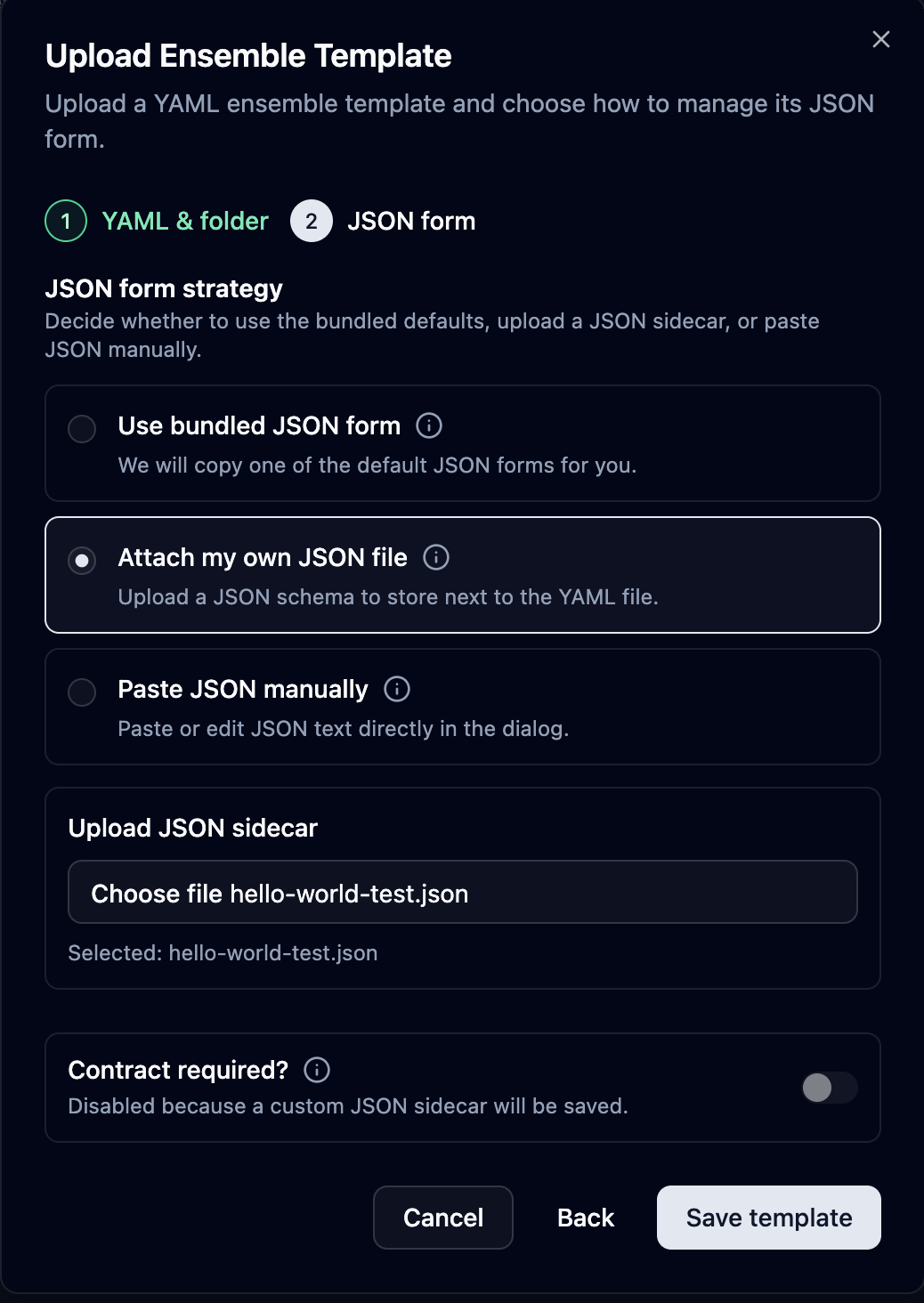This screenshot has height=1303, width=924.
Task: Select Attach my own JSON file radio button
Action: [82, 561]
